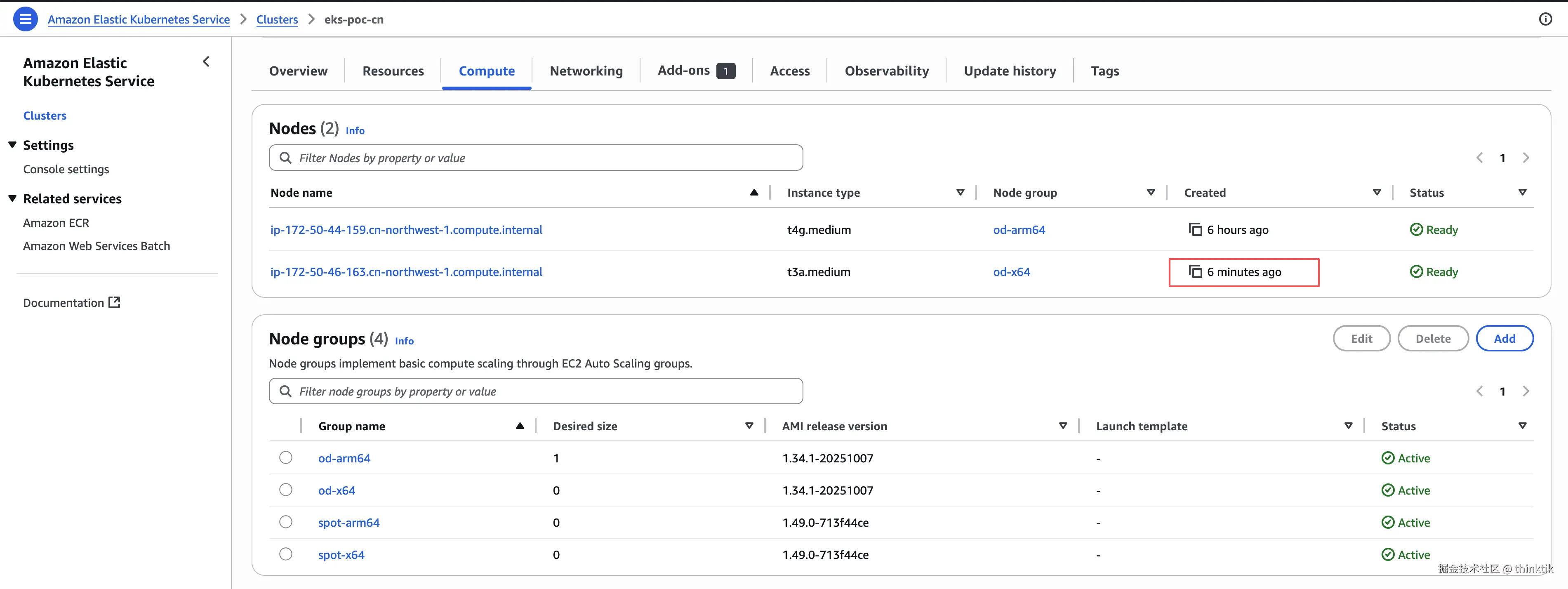Open the od-x64 node group link

click(x=337, y=490)
